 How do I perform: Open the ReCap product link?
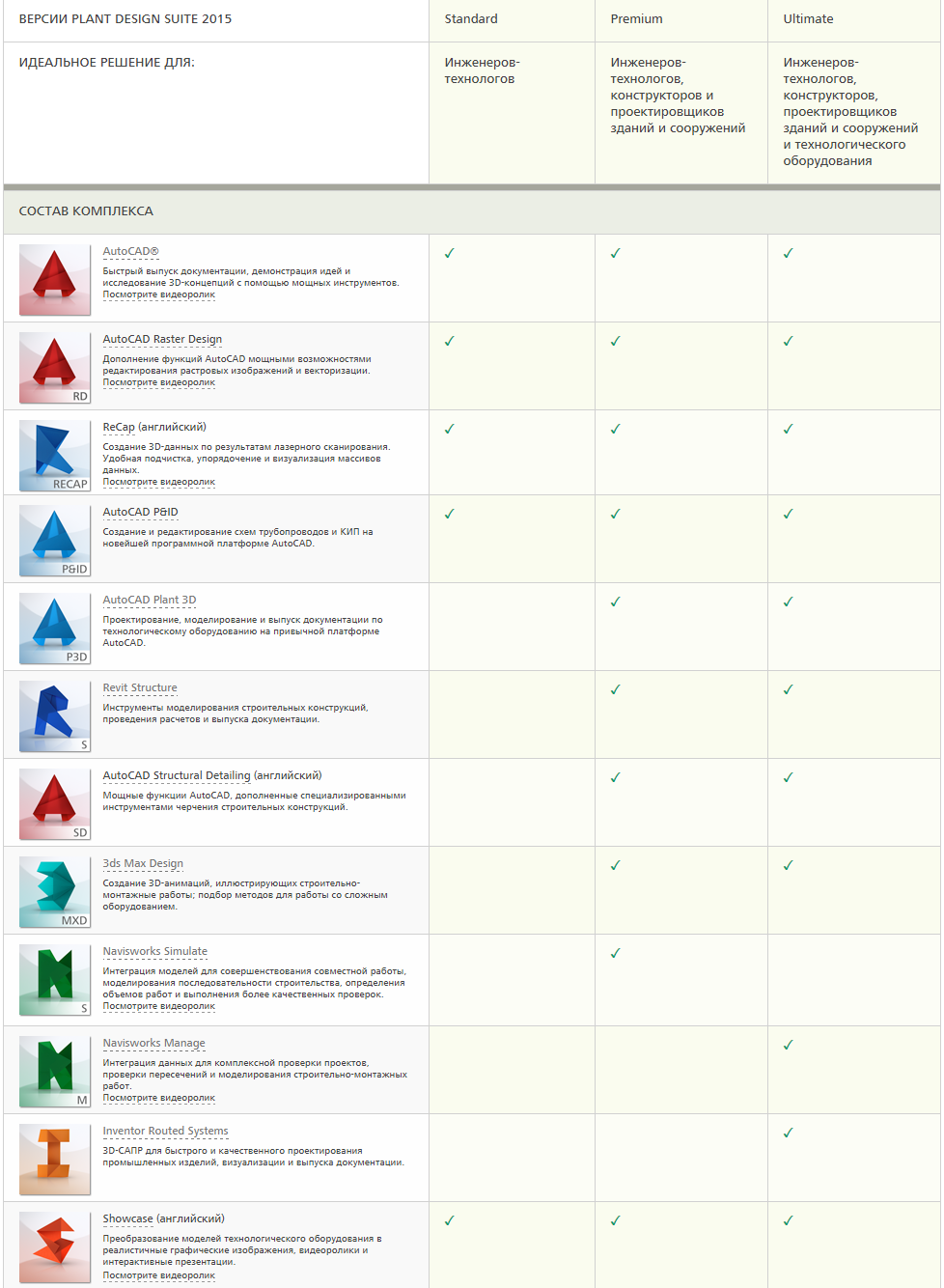coord(119,427)
